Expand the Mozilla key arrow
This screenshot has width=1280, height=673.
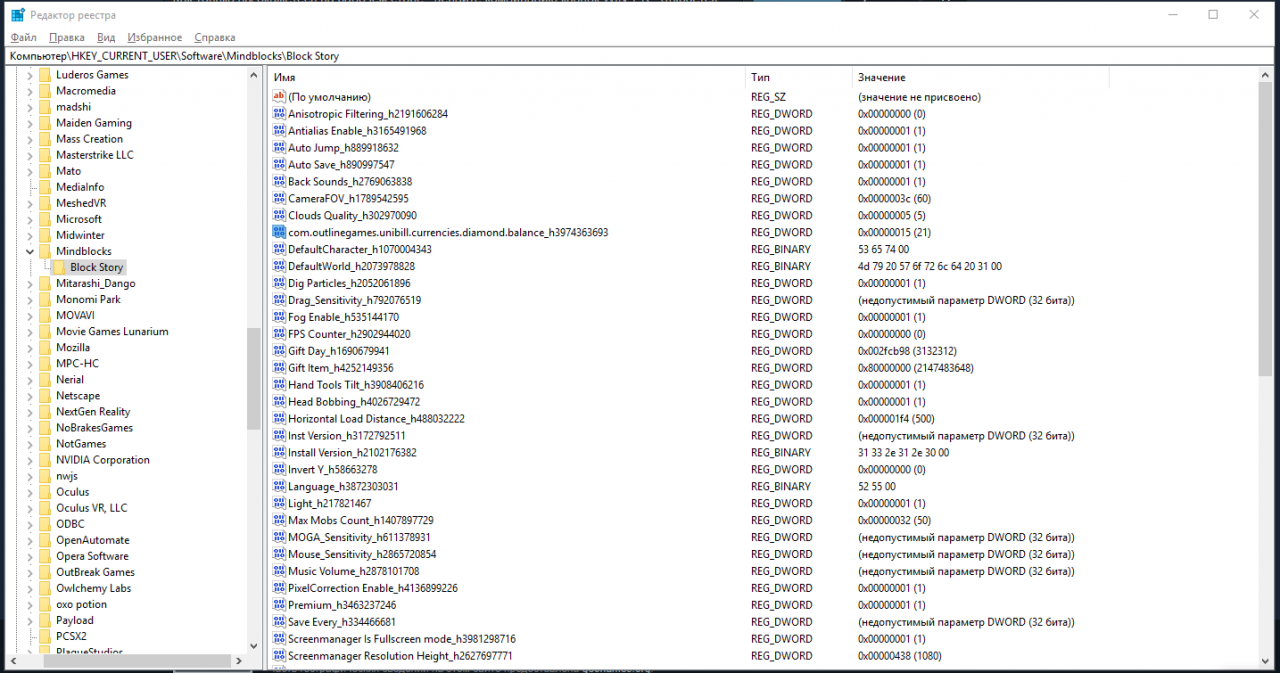30,347
